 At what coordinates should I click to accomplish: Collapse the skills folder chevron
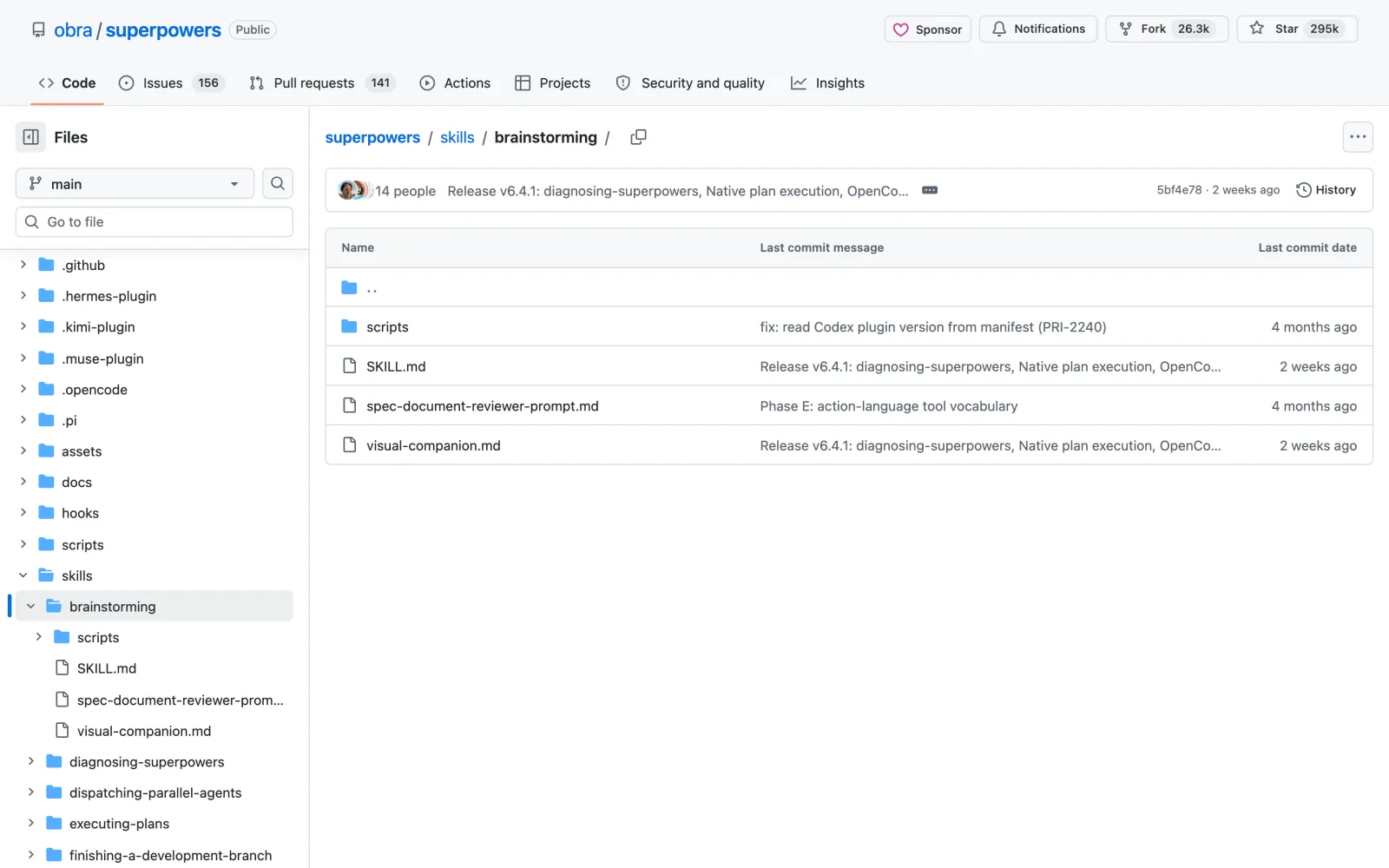tap(23, 575)
